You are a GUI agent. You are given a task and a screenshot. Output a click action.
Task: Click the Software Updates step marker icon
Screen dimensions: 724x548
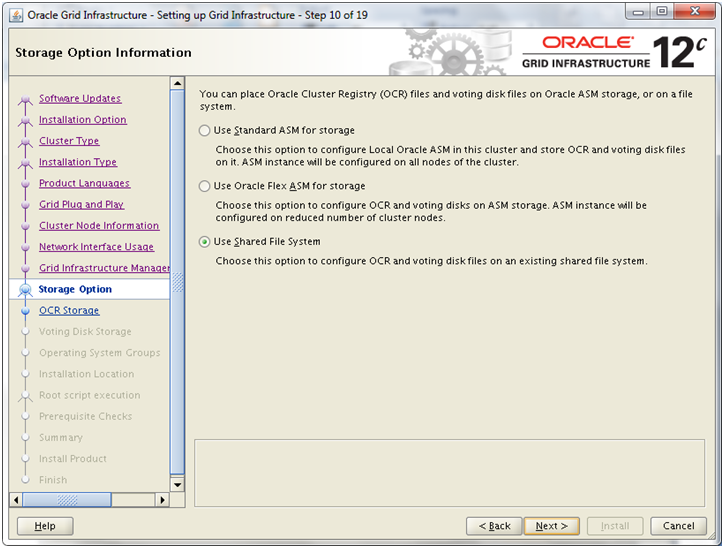point(25,99)
